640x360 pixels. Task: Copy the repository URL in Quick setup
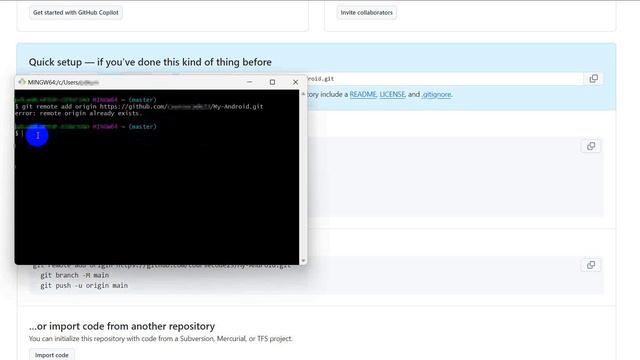[x=593, y=79]
